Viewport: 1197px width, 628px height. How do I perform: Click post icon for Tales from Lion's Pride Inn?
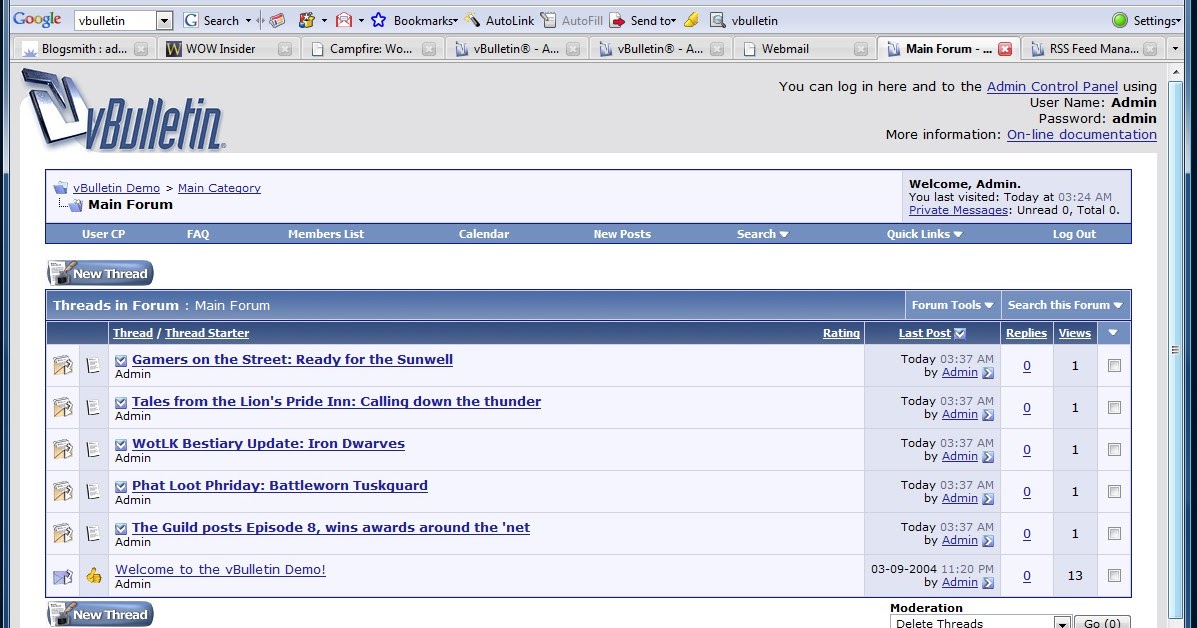[x=93, y=407]
